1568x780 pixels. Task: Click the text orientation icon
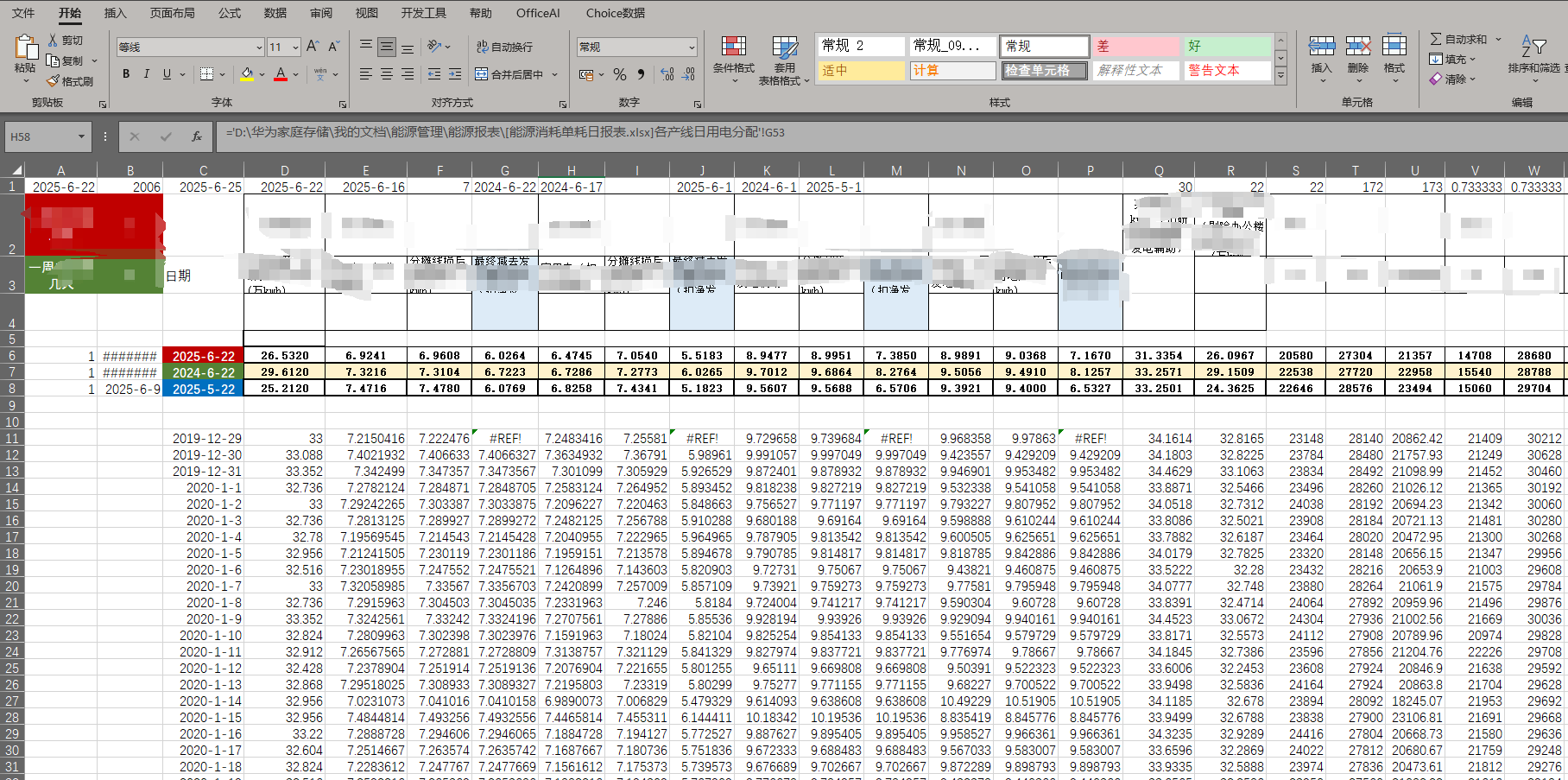[x=435, y=47]
